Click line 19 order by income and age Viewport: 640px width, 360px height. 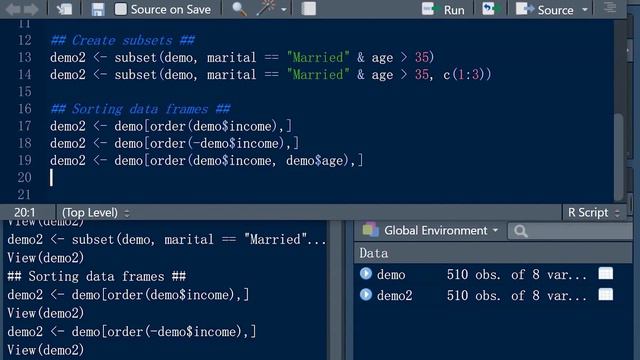point(206,160)
